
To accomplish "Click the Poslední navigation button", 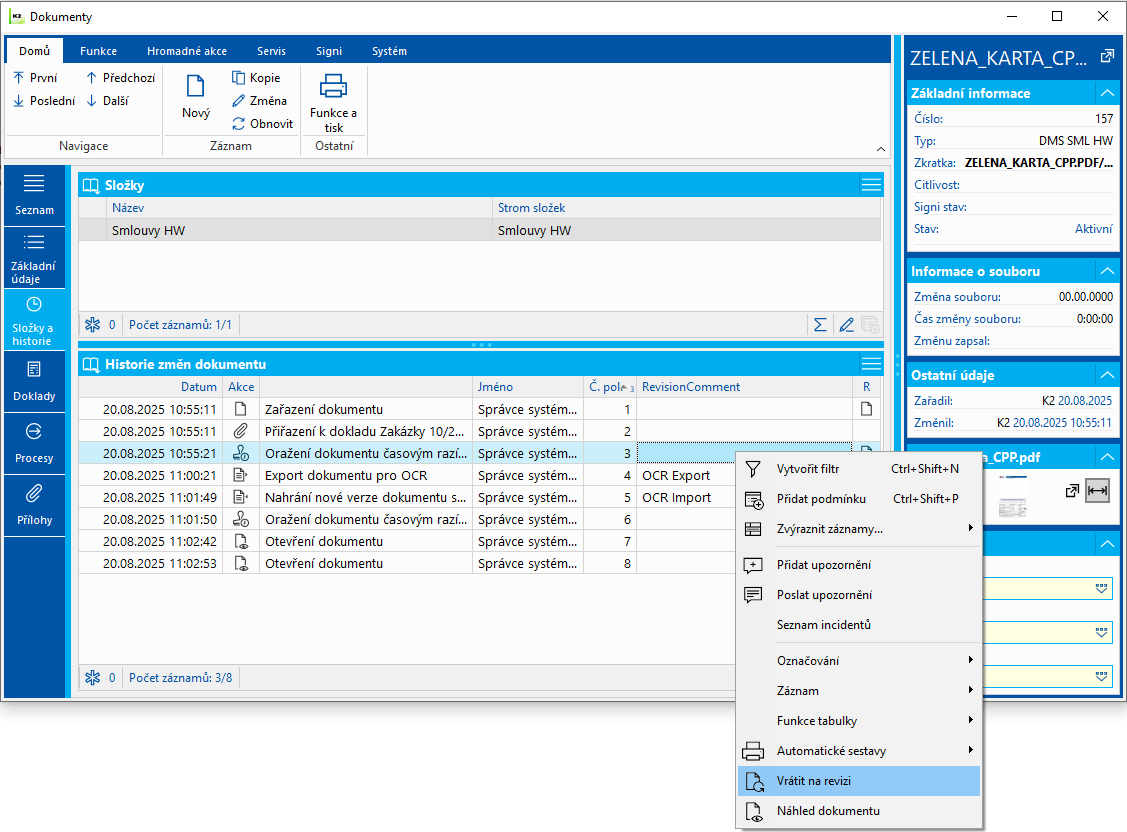I will tap(44, 101).
